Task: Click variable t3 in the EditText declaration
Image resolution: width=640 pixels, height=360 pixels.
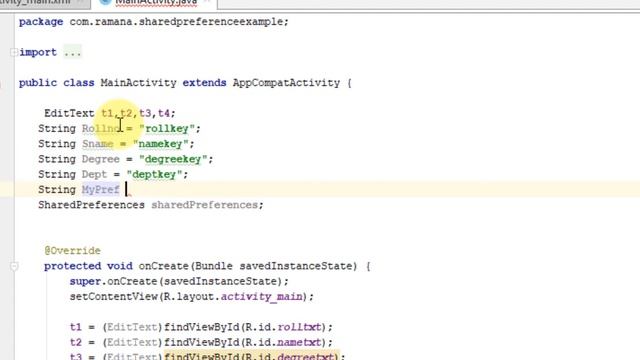Action: 145,113
